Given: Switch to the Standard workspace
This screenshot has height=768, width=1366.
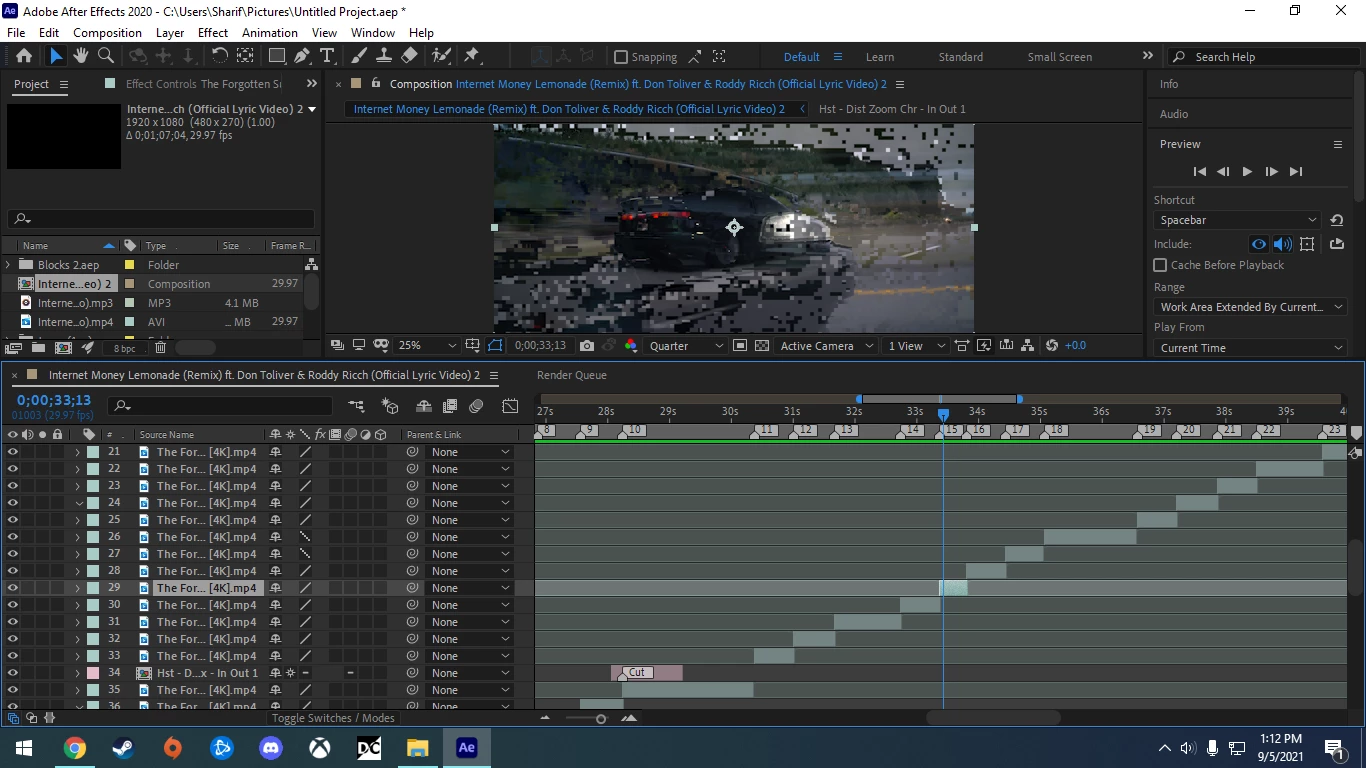Looking at the screenshot, I should point(961,57).
